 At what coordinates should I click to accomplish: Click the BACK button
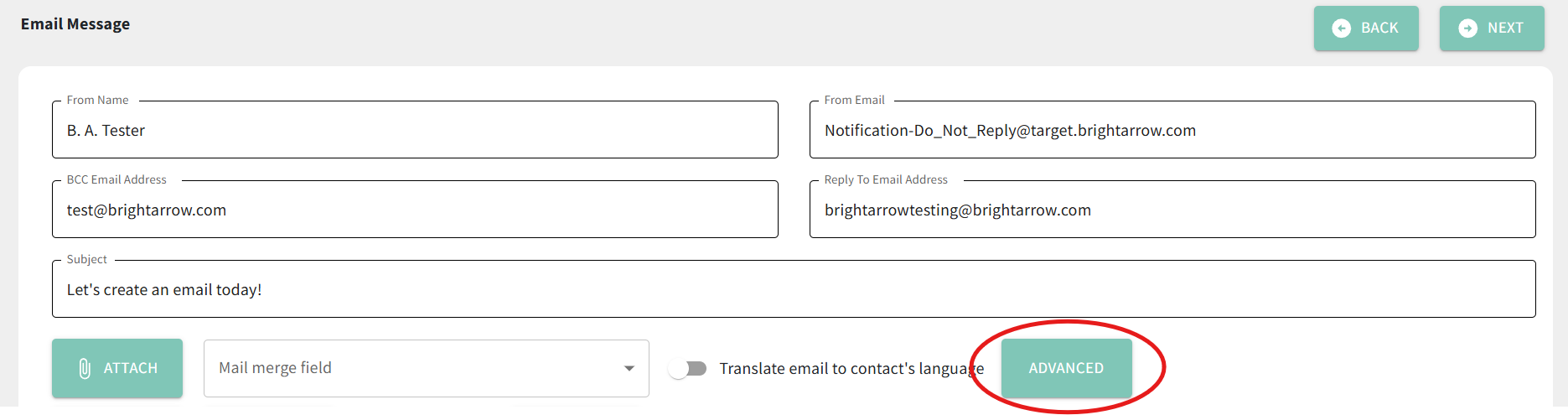click(1366, 28)
